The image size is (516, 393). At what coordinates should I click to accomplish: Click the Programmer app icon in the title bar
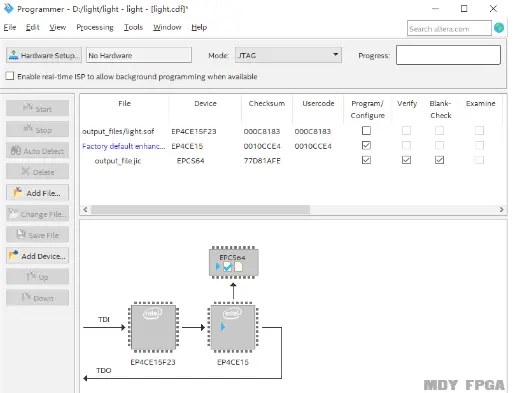[8, 8]
